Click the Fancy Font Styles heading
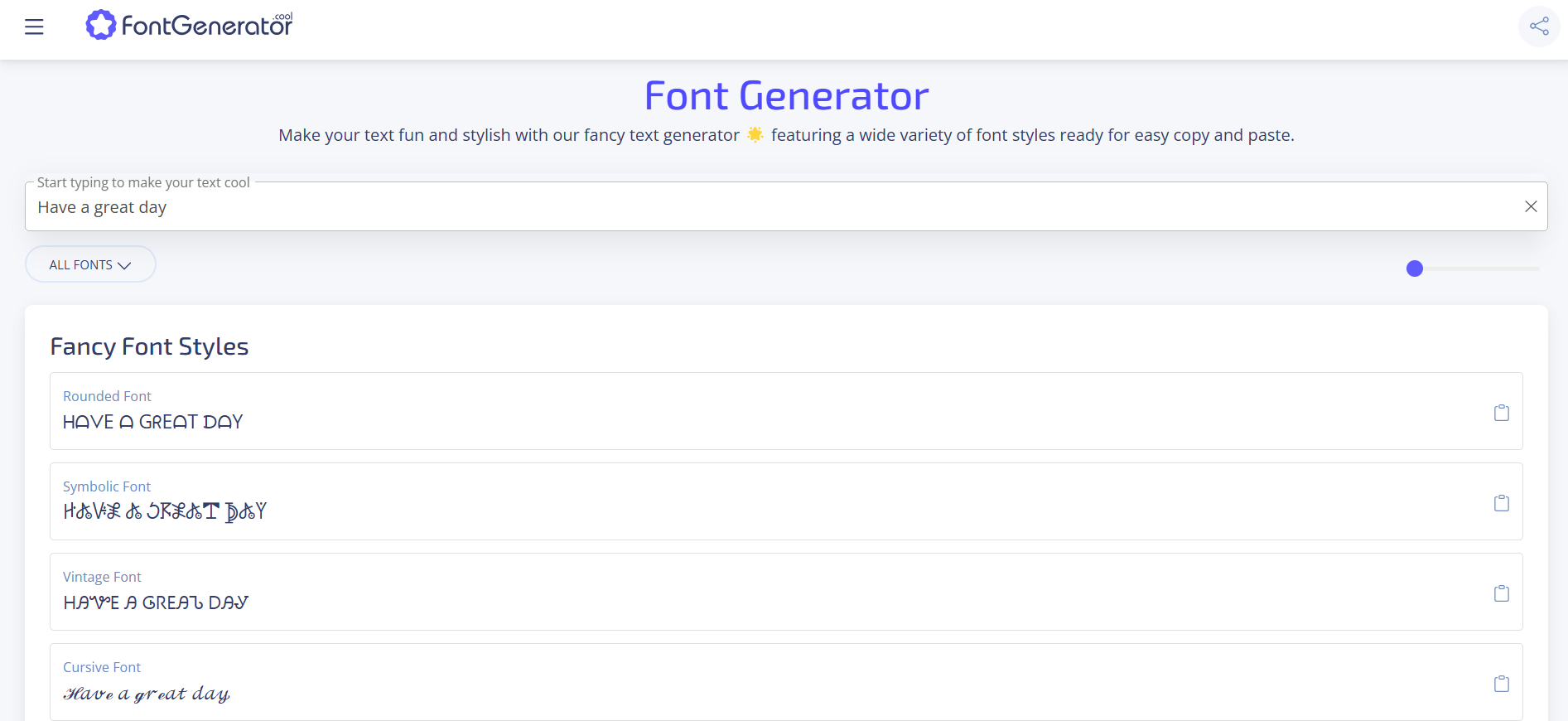This screenshot has width=1568, height=721. pyautogui.click(x=149, y=346)
